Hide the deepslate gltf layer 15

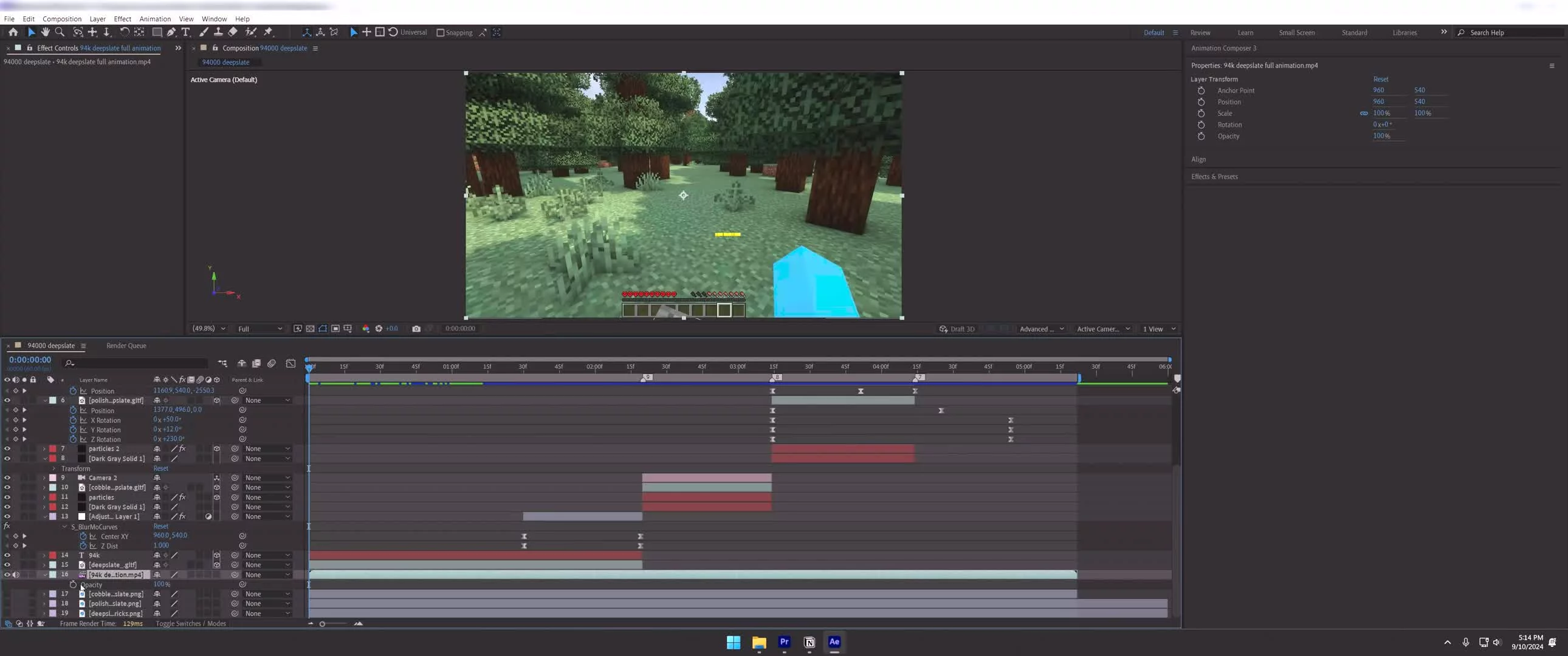[x=7, y=565]
